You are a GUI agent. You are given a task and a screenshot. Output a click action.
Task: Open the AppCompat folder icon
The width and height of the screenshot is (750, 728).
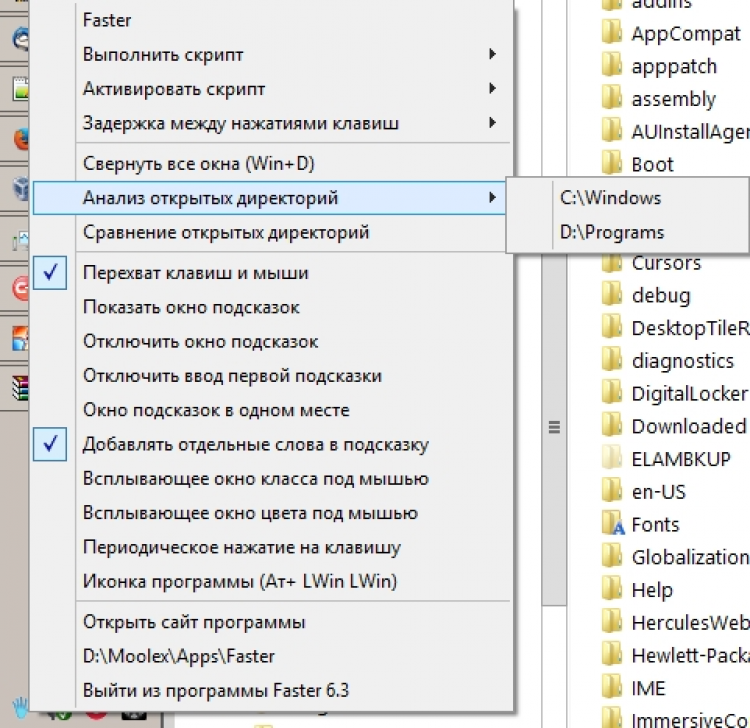(612, 33)
